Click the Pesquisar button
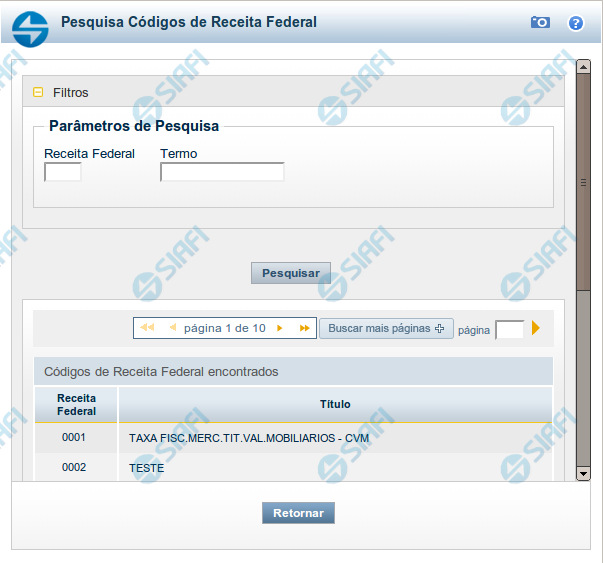This screenshot has height=563, width=603. point(290,273)
